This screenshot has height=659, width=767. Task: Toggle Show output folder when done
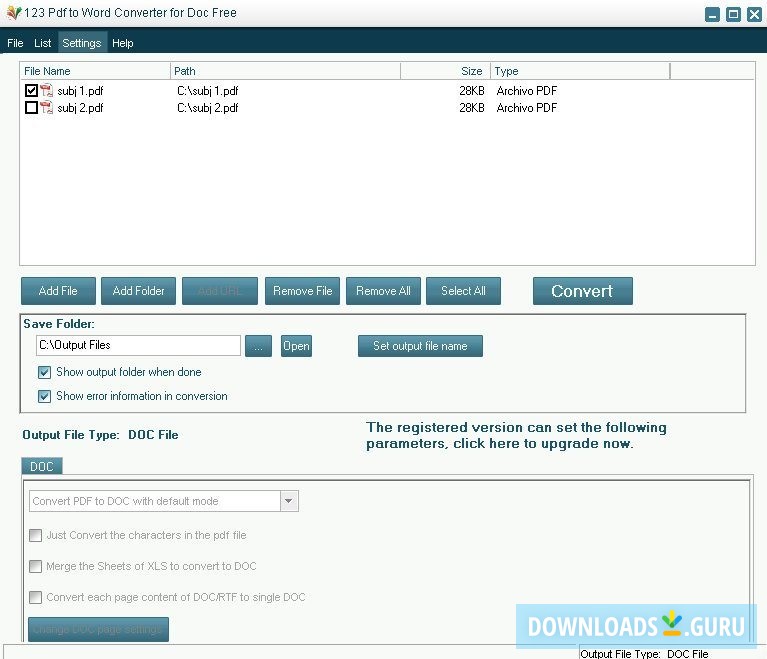[x=44, y=372]
